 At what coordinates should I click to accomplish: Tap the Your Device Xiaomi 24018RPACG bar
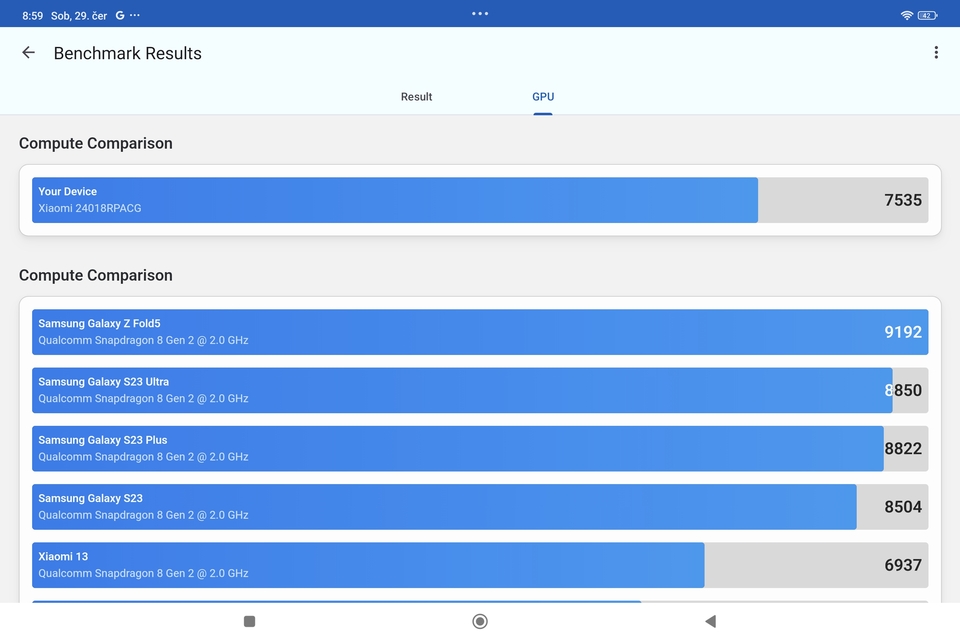tap(397, 200)
